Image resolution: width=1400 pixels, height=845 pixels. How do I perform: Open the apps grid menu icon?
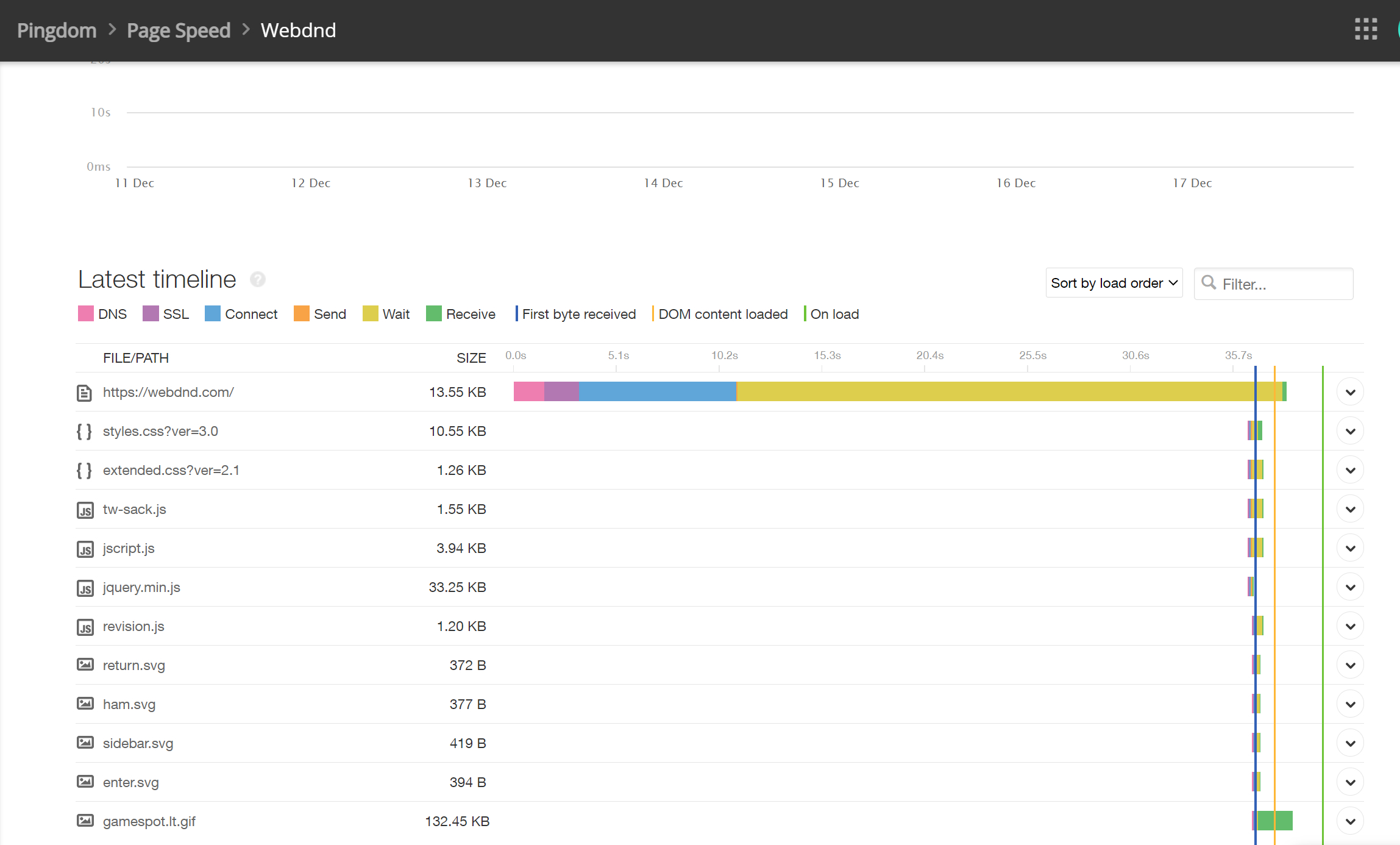click(x=1365, y=29)
